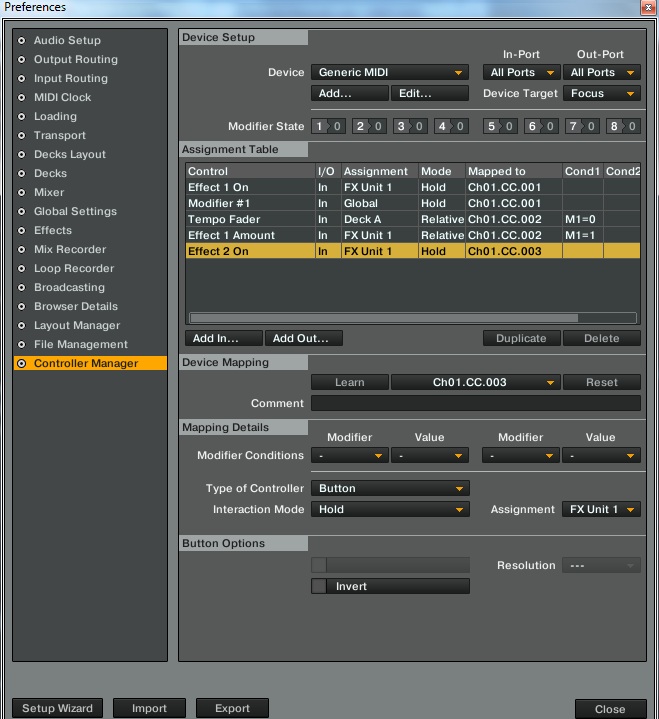
Task: Open second Modifier condition dropdown
Action: (521, 456)
